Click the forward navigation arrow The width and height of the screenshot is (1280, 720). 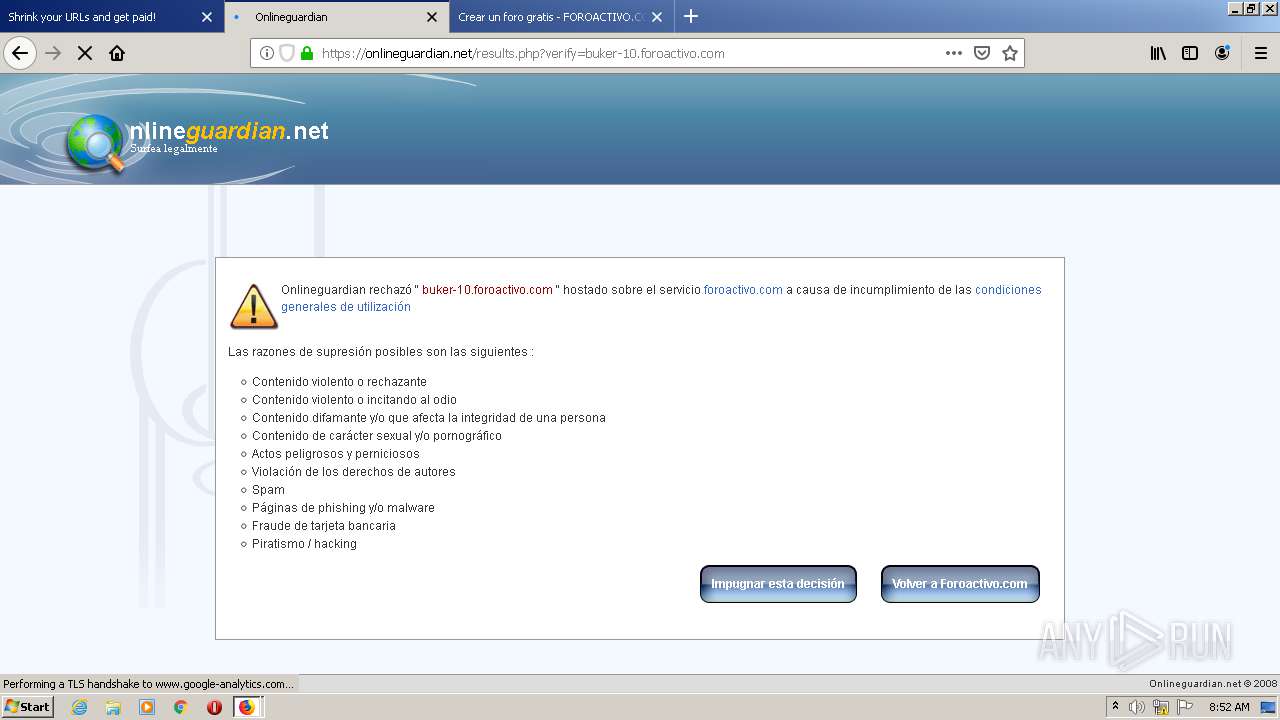54,53
